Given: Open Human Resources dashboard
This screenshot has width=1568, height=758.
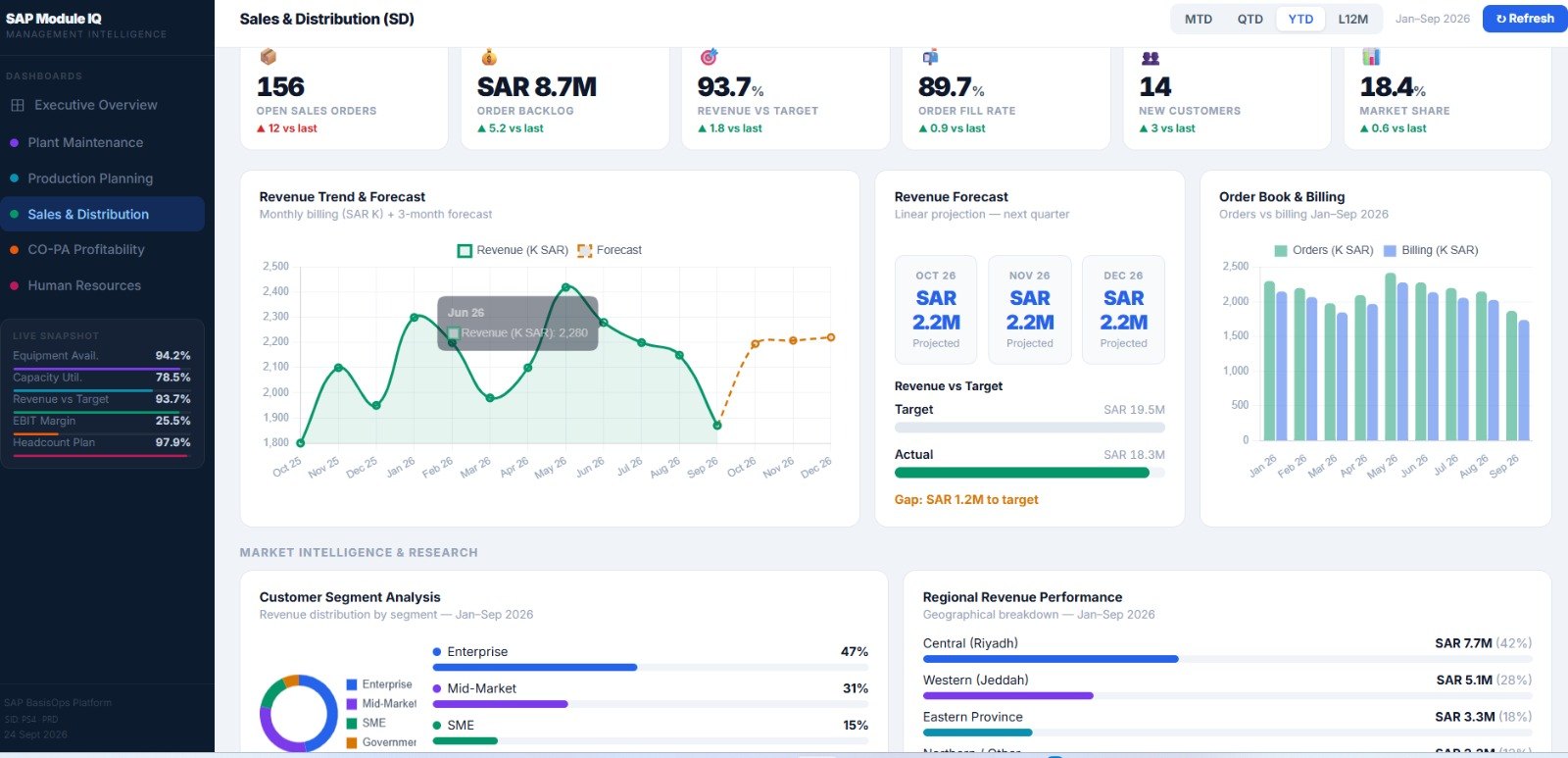Looking at the screenshot, I should (102, 285).
